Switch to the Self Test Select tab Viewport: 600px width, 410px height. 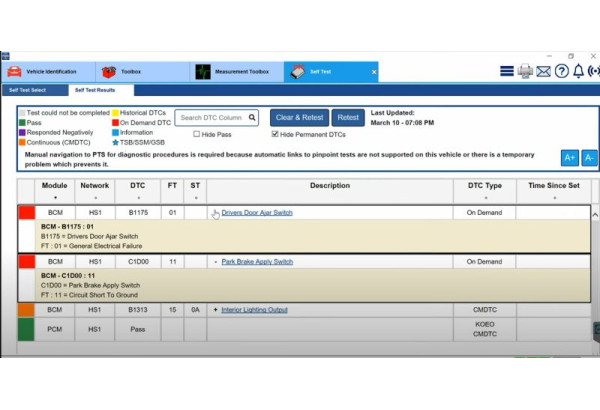tap(29, 90)
